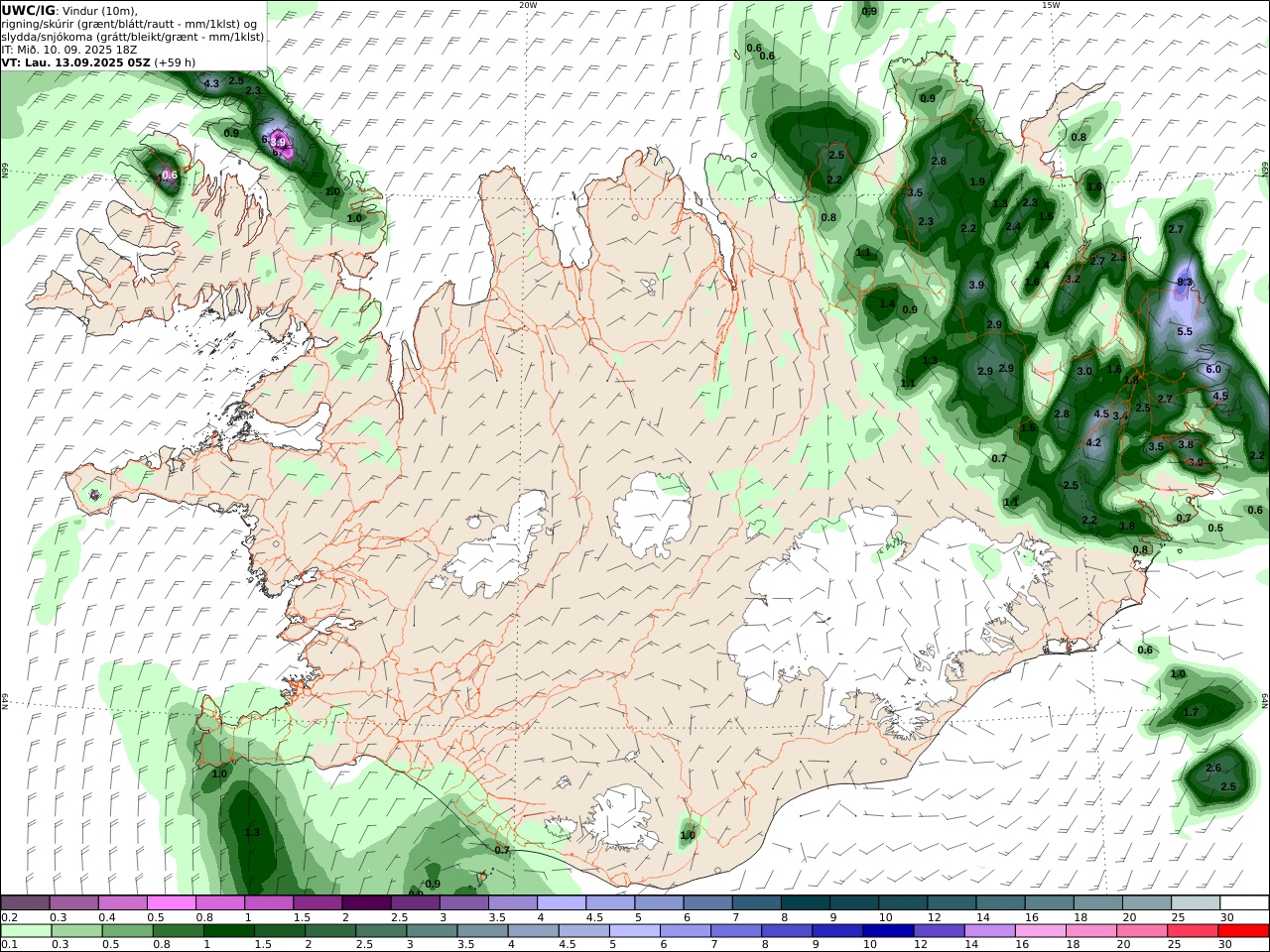The image size is (1270, 952).
Task: Click the UWC/IG title text
Action: (x=29, y=10)
